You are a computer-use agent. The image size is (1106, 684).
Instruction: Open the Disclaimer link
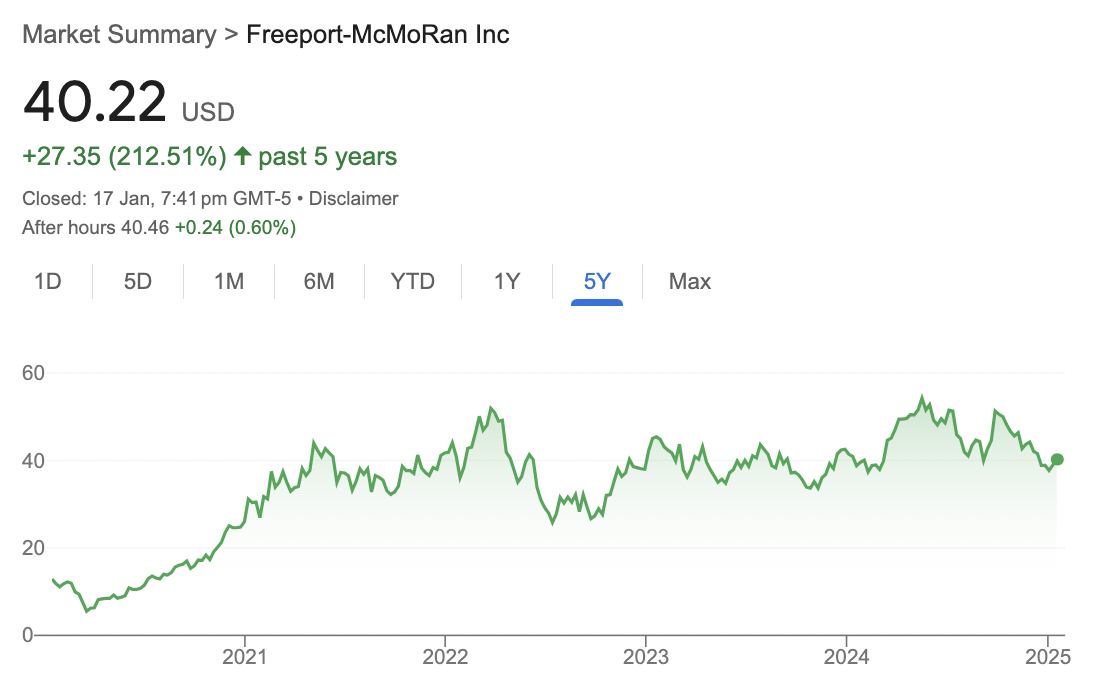point(353,199)
